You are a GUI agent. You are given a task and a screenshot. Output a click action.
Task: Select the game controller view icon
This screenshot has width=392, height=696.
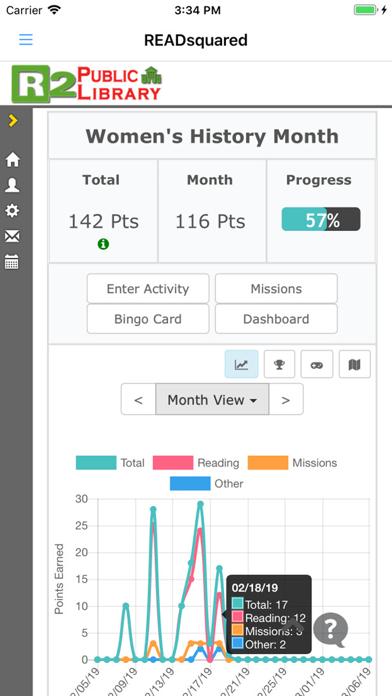(317, 364)
